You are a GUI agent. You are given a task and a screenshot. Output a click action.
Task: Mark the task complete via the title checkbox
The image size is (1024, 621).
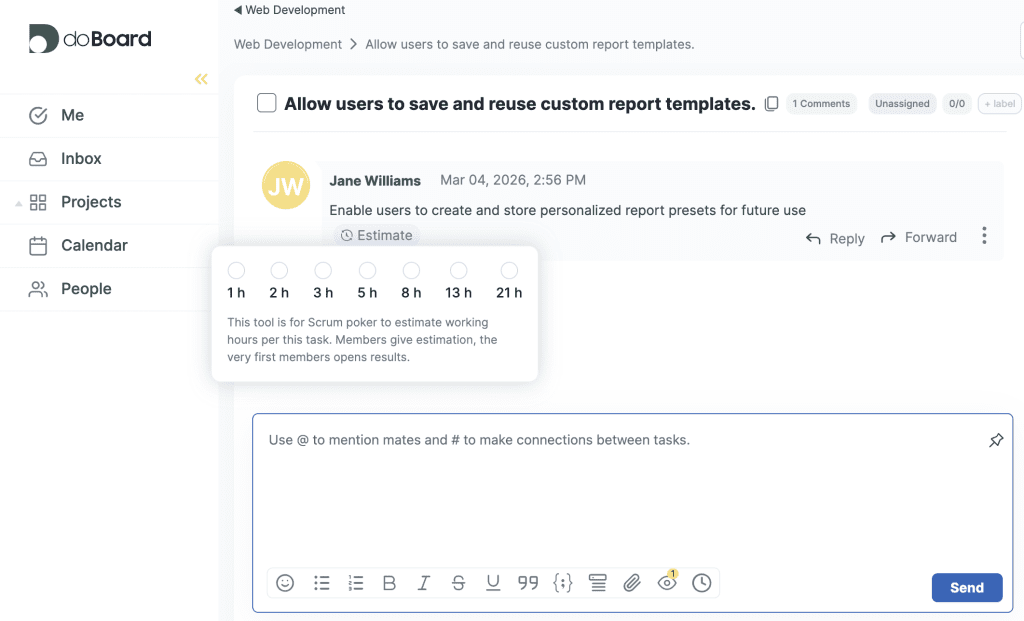[266, 103]
